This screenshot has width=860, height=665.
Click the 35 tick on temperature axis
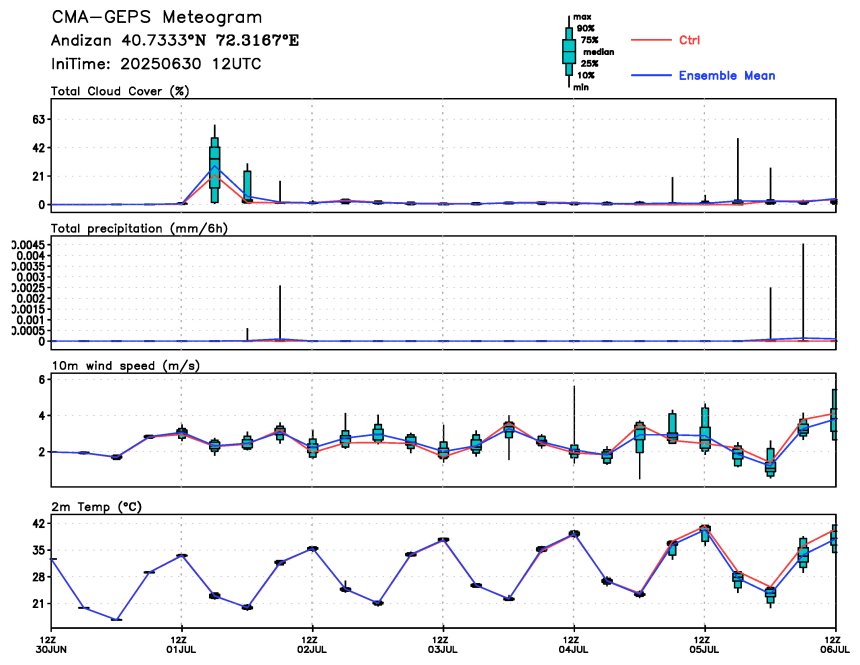coord(41,550)
